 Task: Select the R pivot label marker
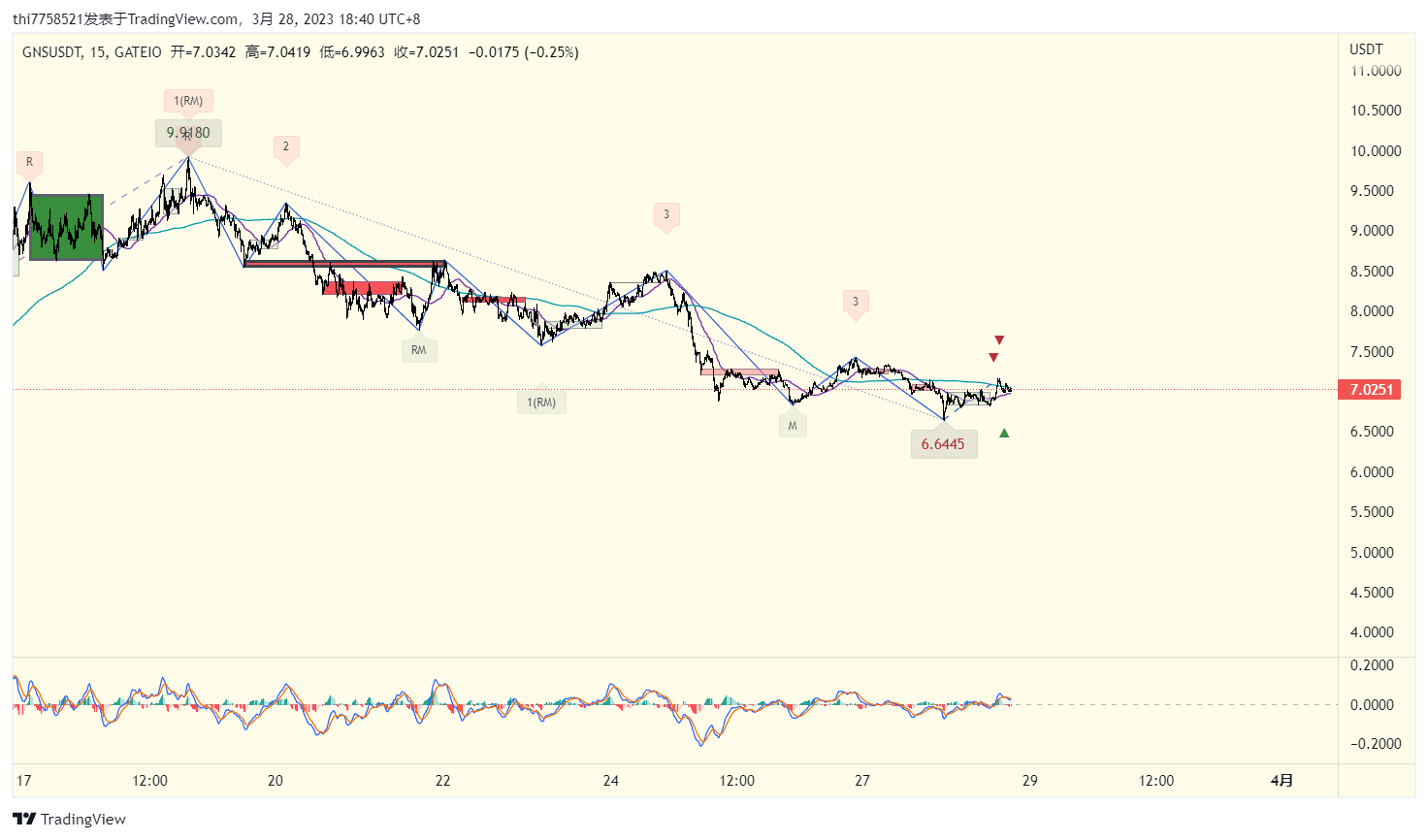[29, 162]
